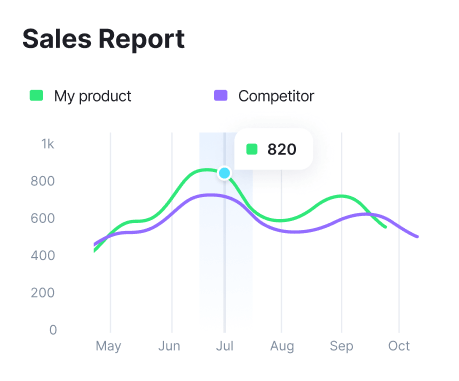Click the Sales Report heading
Screen dimensions: 459x381
(104, 39)
